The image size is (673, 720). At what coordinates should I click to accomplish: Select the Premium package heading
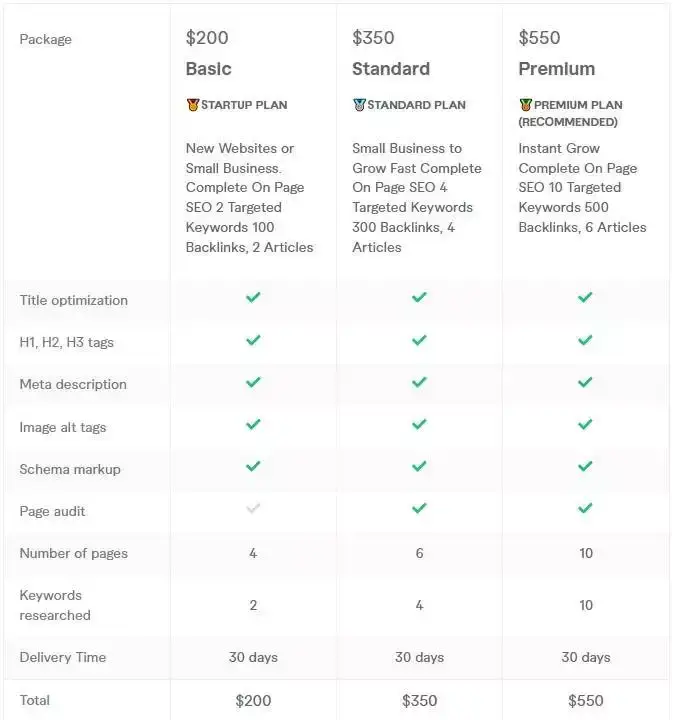tap(557, 69)
